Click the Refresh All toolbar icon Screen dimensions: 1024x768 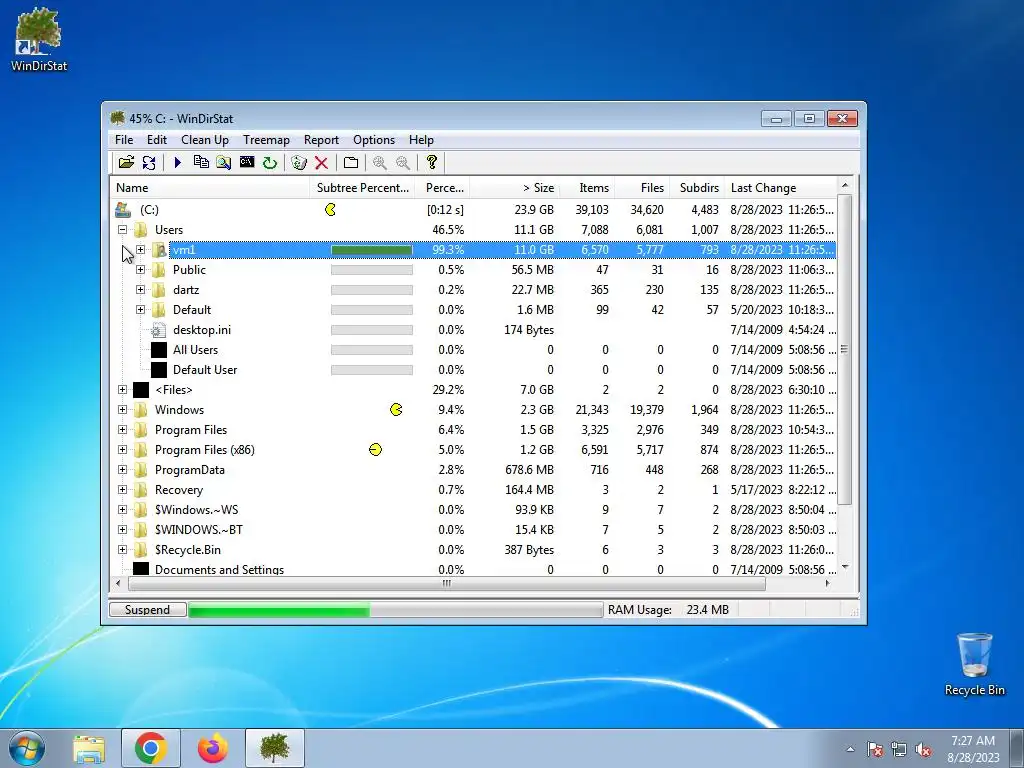click(149, 162)
